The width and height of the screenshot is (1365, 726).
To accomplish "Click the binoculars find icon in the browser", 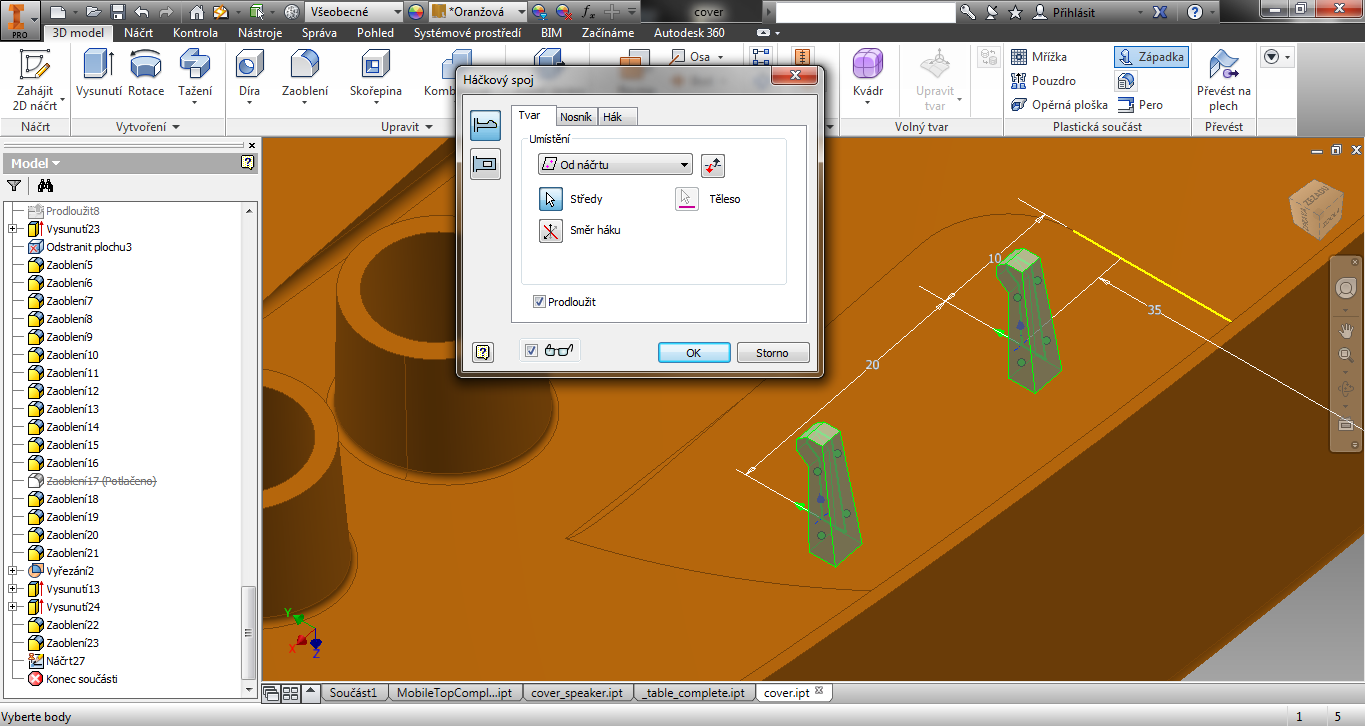I will pos(45,186).
